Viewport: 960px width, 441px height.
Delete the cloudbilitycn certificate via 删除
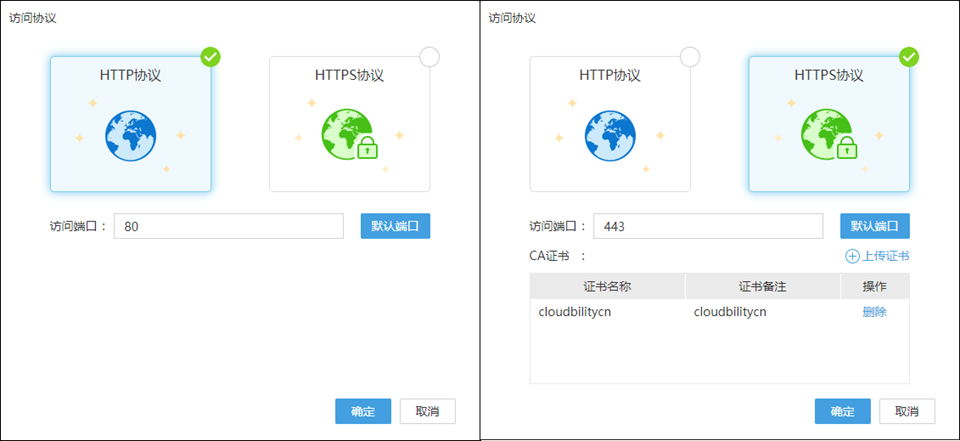point(874,312)
